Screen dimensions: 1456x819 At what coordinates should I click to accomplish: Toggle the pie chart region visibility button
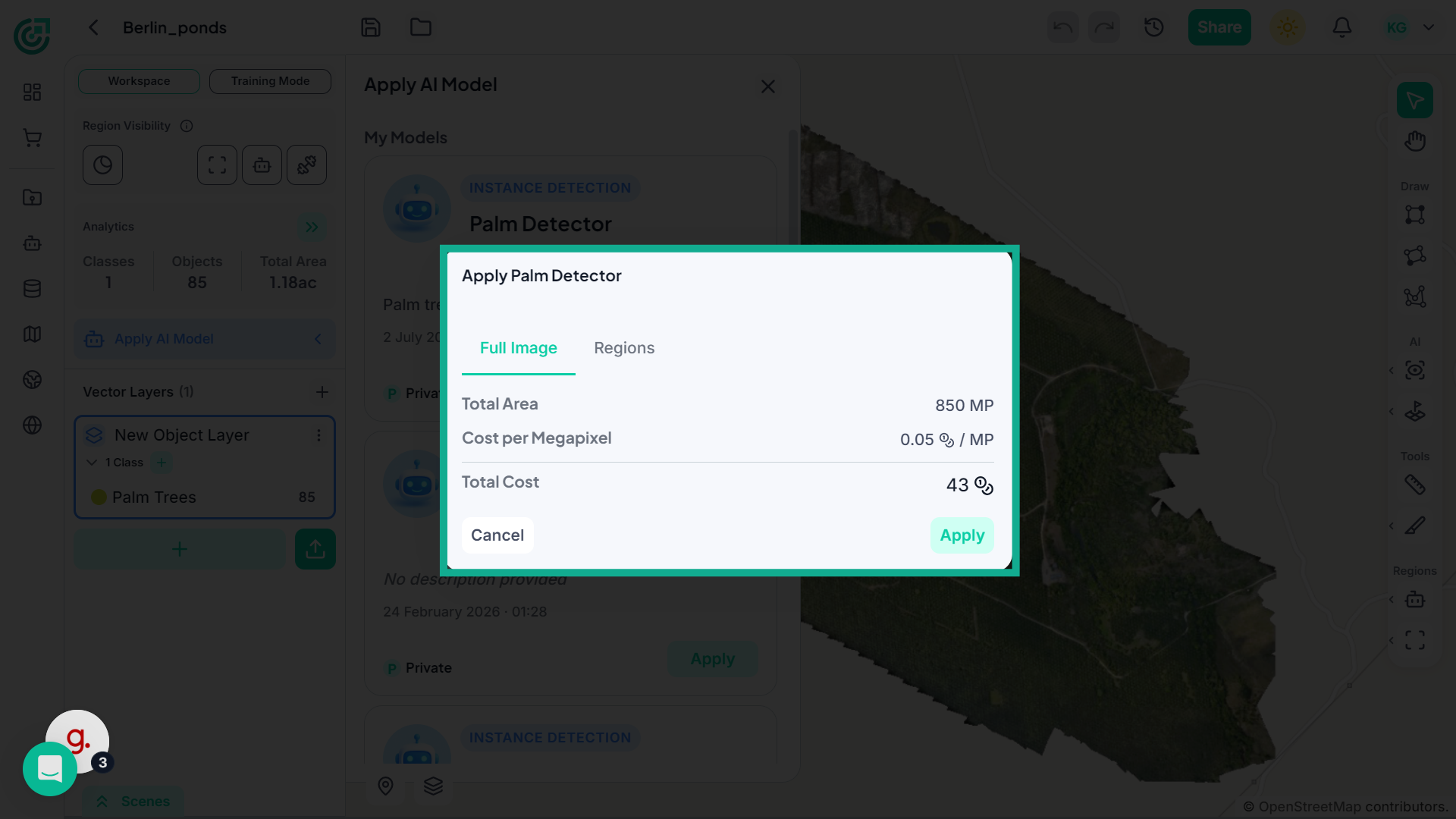pos(102,165)
